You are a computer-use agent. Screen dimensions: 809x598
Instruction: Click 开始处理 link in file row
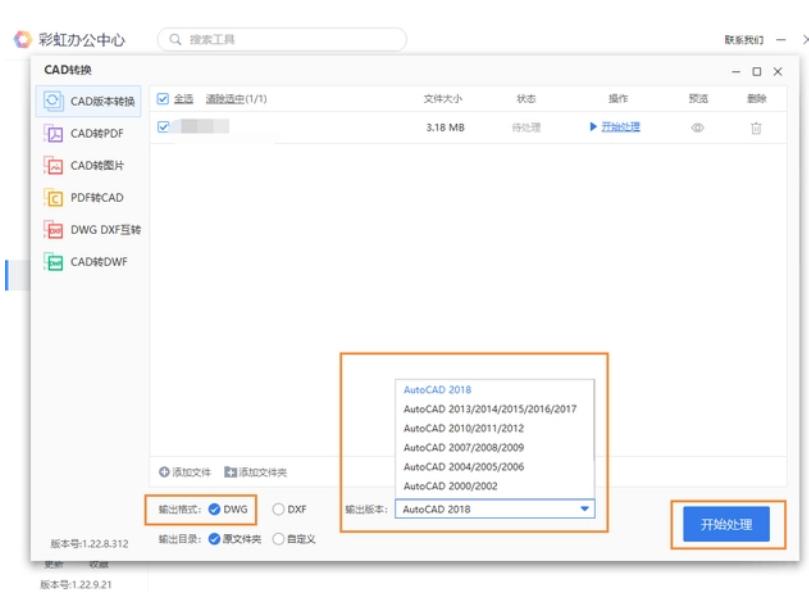[x=621, y=127]
